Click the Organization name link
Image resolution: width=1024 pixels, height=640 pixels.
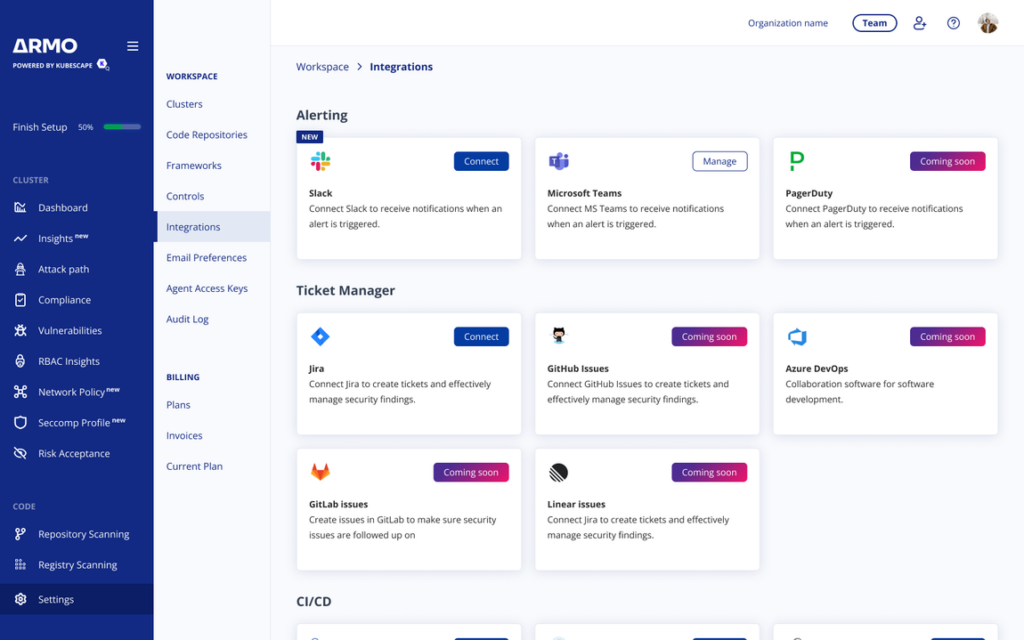(x=788, y=23)
